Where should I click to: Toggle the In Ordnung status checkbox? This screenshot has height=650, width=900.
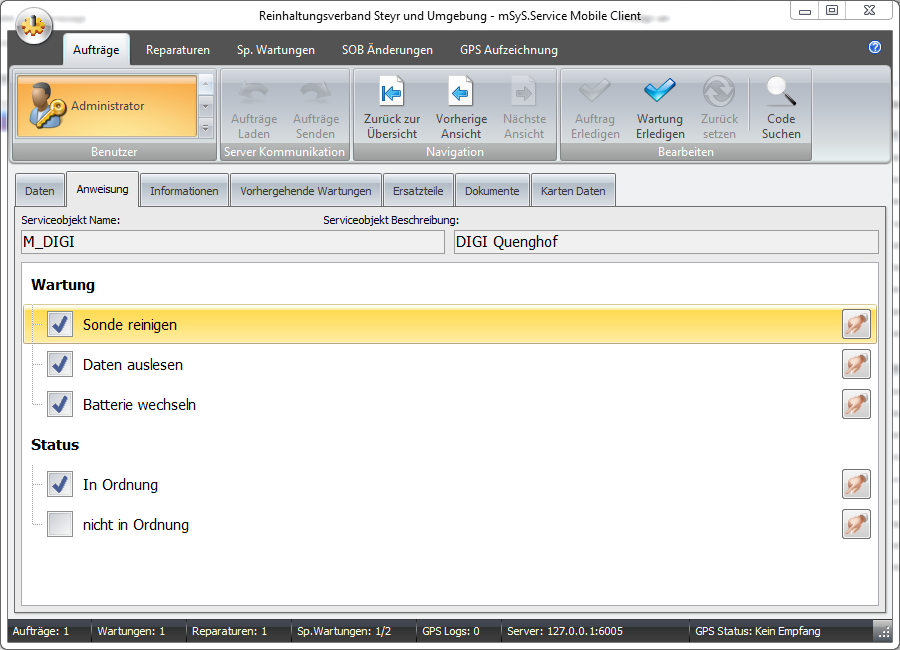(x=60, y=485)
